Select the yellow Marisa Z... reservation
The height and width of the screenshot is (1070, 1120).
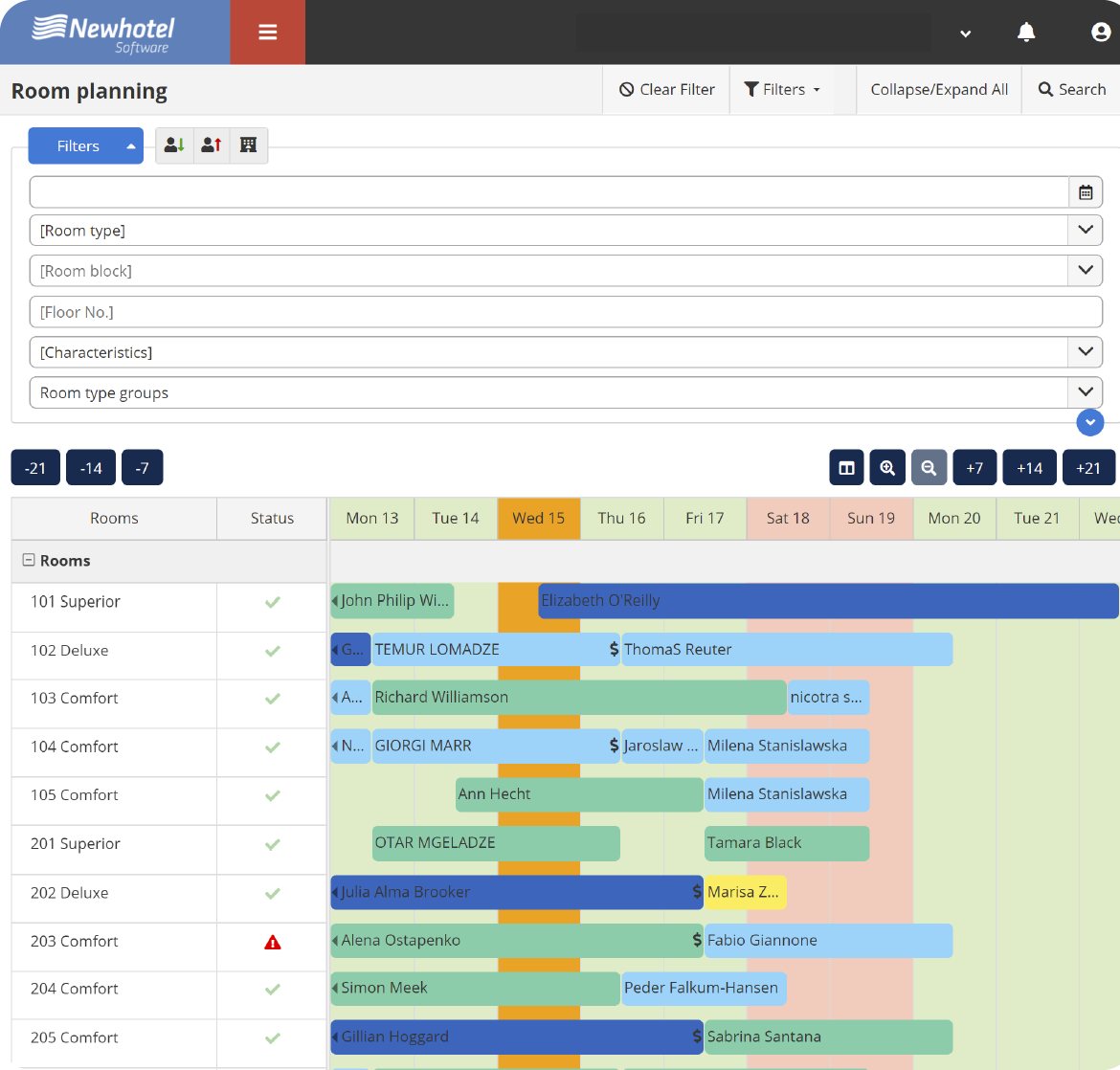(x=746, y=892)
